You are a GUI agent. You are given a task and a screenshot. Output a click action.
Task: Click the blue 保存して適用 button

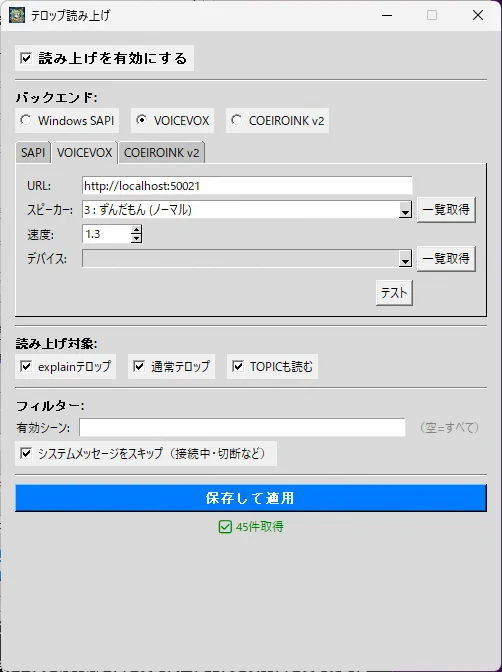(251, 498)
